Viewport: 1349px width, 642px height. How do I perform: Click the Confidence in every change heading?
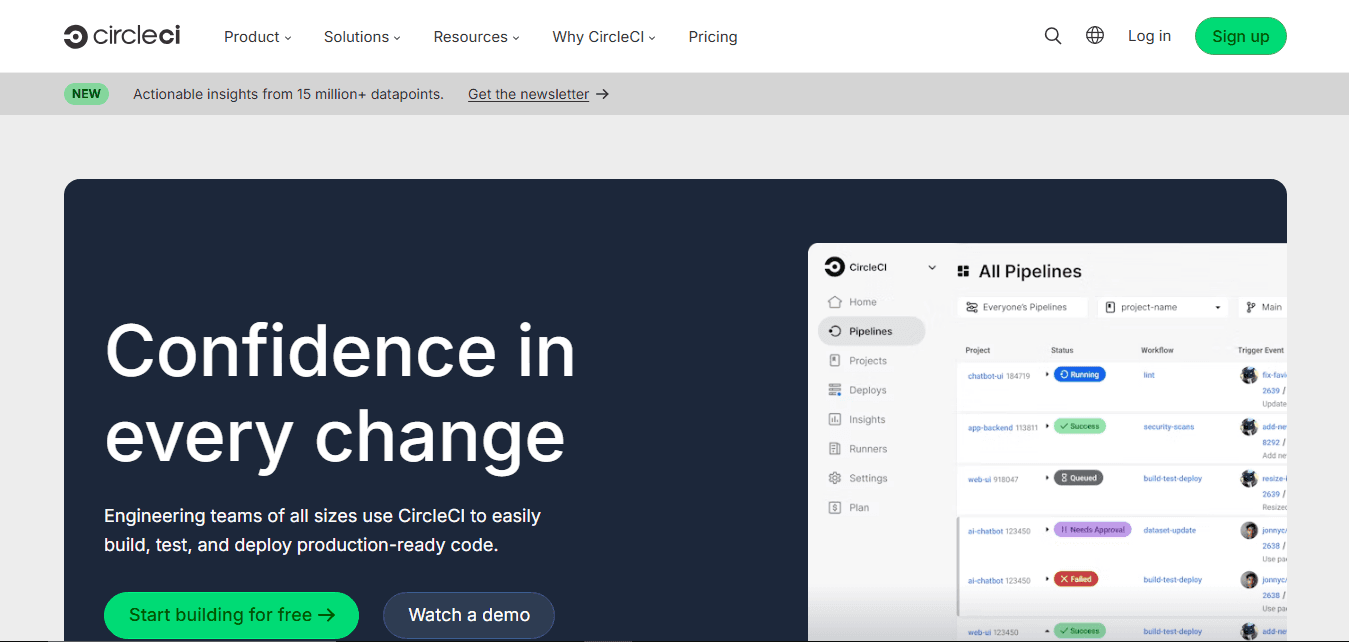(x=340, y=394)
